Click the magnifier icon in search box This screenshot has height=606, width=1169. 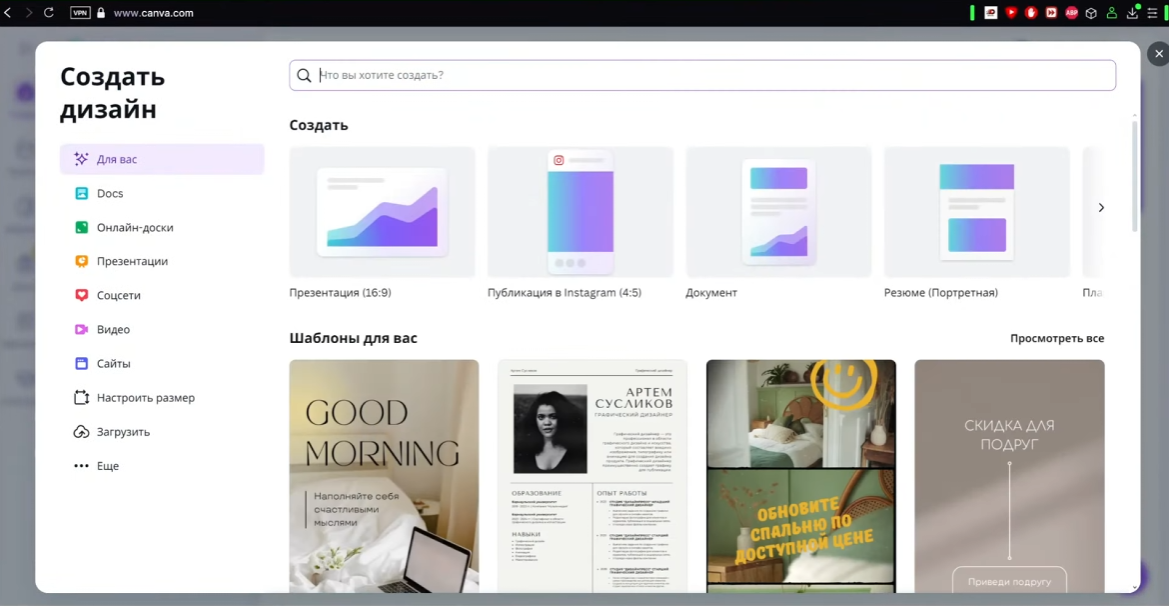[x=303, y=75]
